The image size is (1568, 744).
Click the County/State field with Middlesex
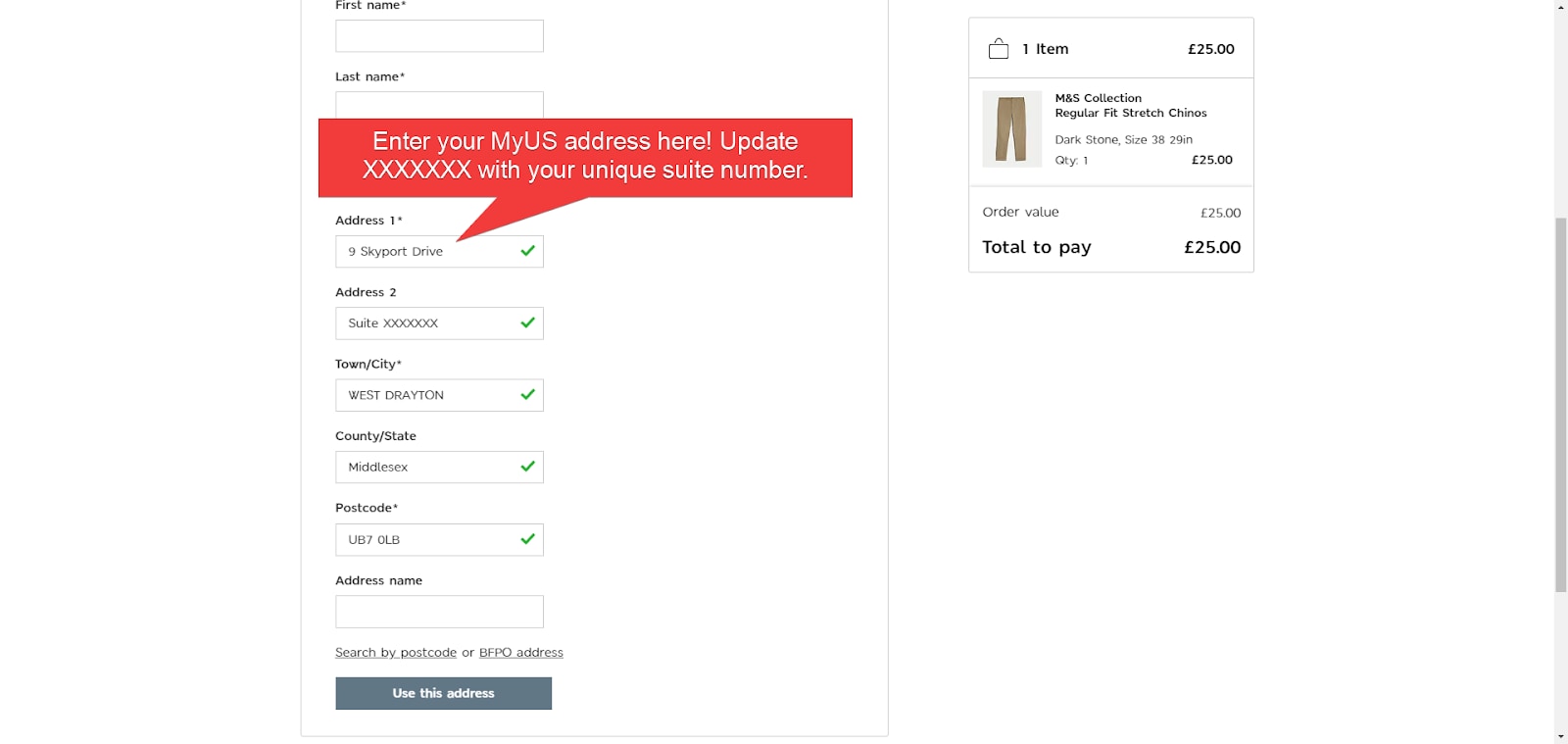coord(439,468)
